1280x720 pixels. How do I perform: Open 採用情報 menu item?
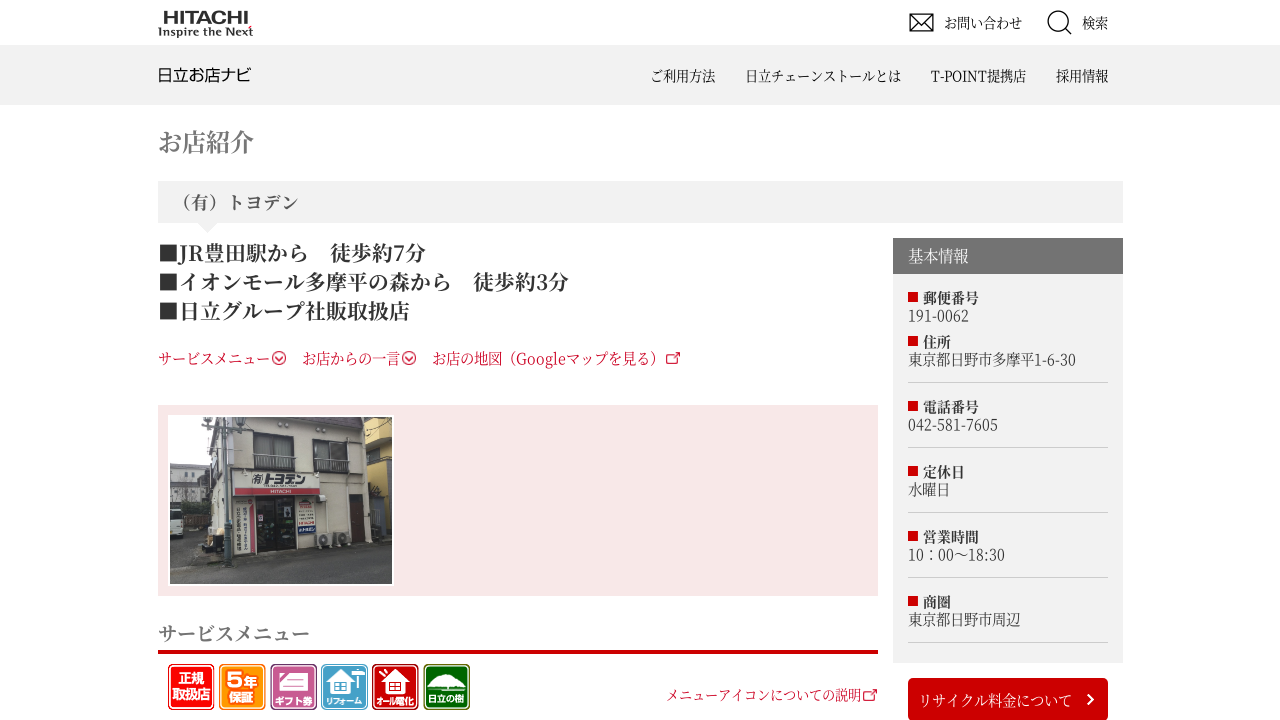point(1082,76)
